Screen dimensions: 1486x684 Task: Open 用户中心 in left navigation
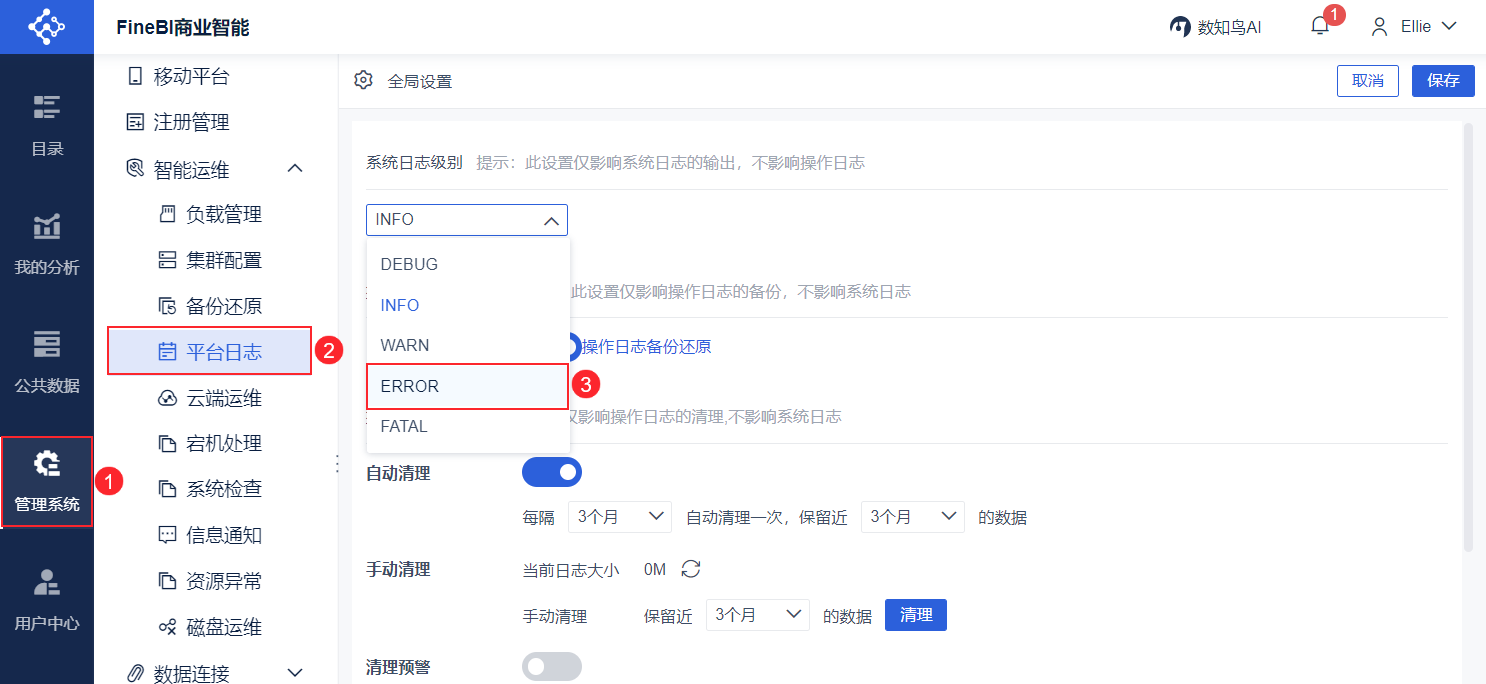[x=47, y=599]
